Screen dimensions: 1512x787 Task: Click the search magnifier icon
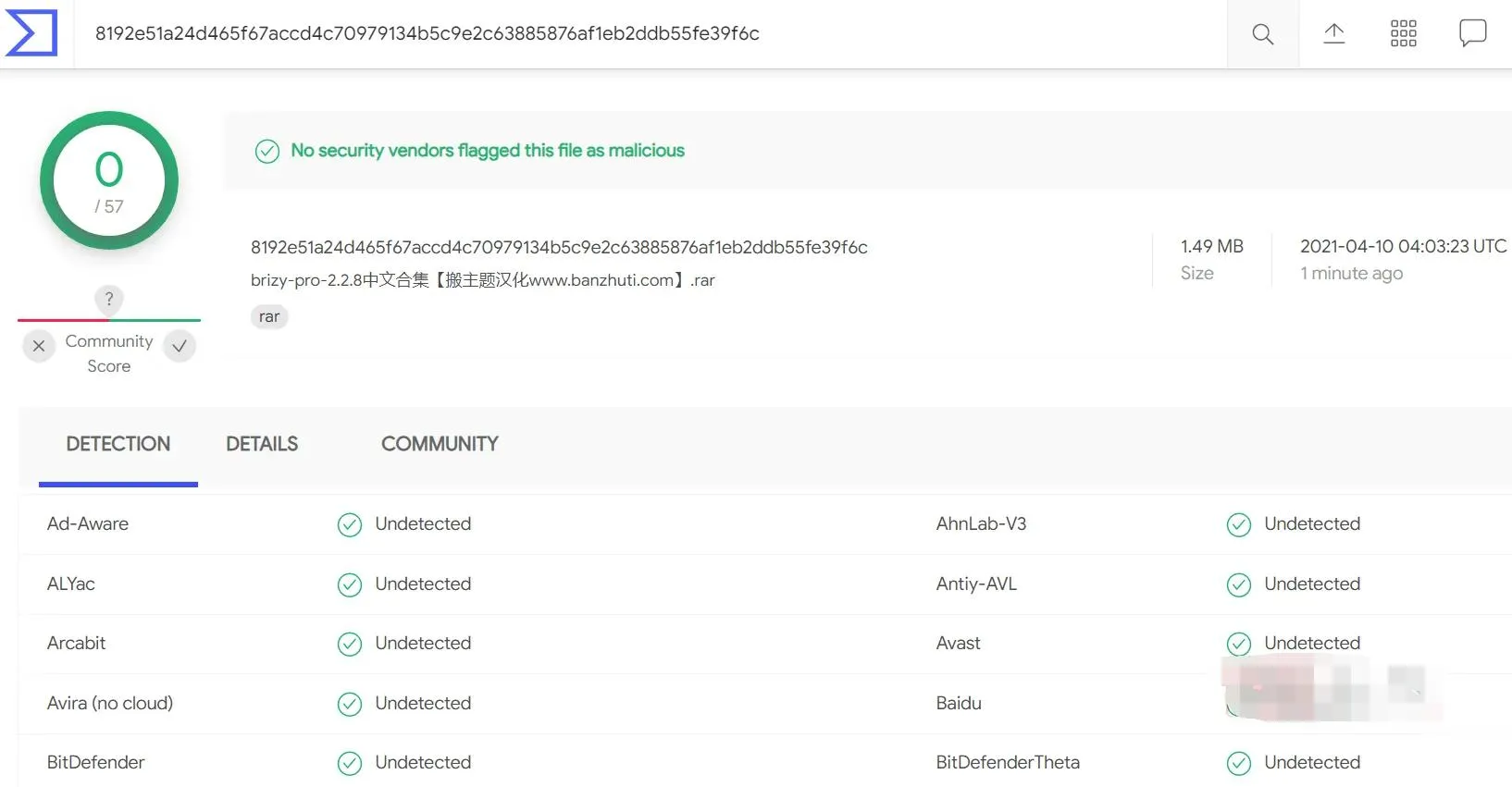[x=1262, y=34]
